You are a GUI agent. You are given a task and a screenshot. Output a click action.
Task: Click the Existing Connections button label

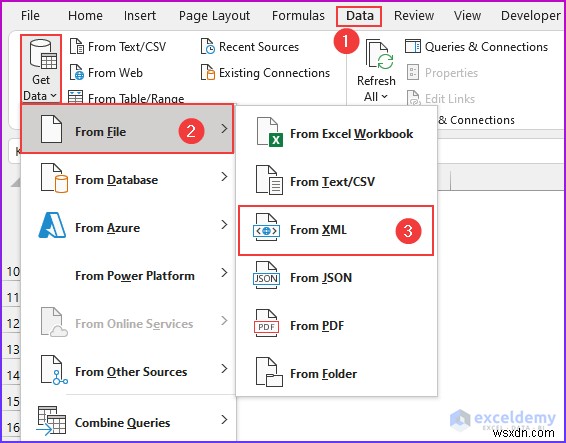pyautogui.click(x=274, y=73)
